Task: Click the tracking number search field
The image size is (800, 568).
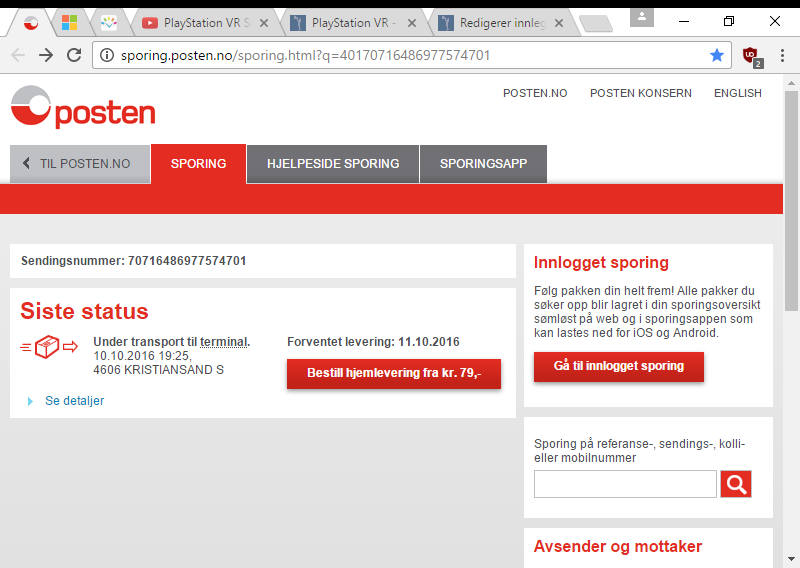Action: pyautogui.click(x=625, y=484)
